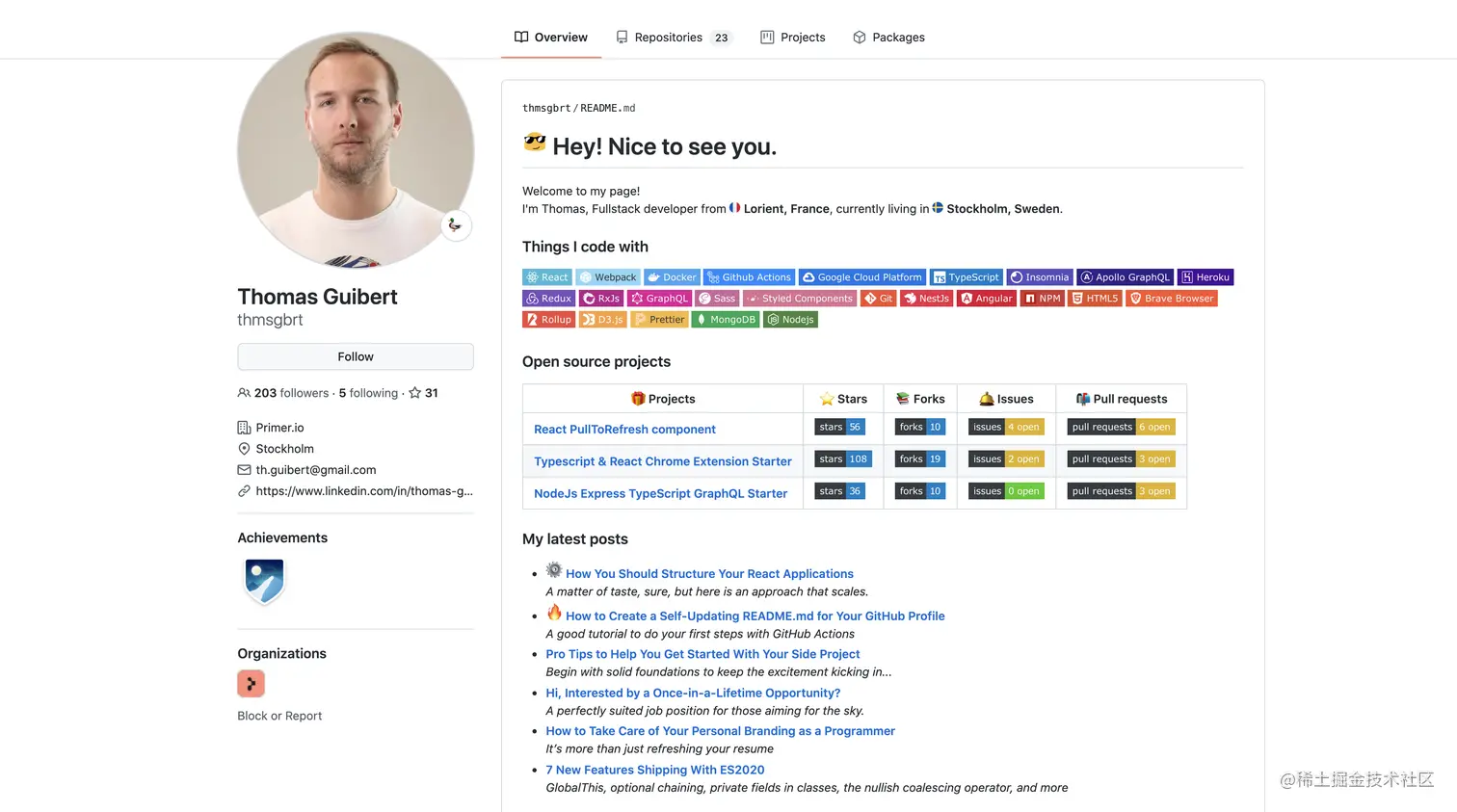The image size is (1457, 812).
Task: Click the README.md file link
Action: pyautogui.click(x=608, y=108)
